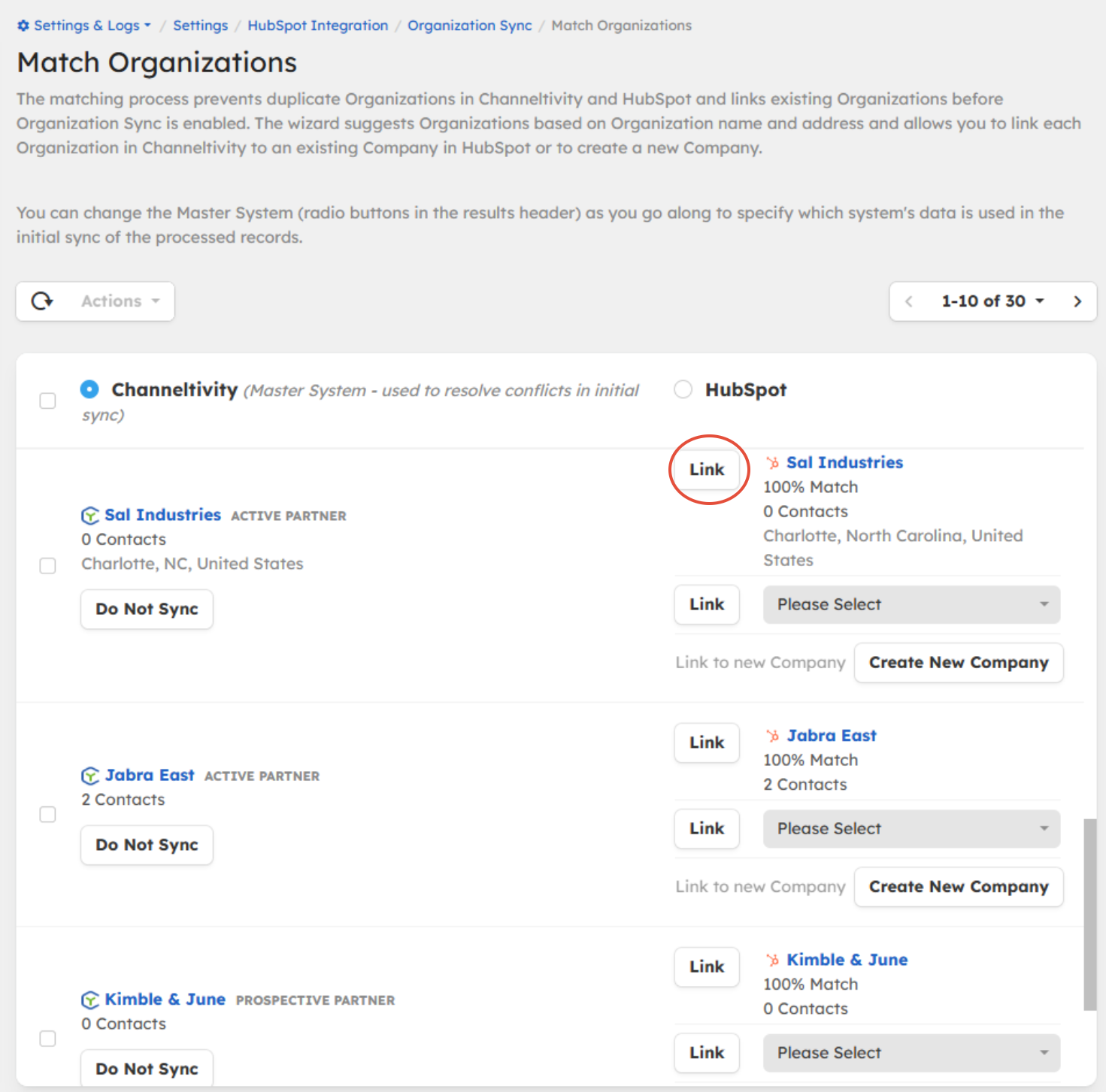Click HubSpot sprocket icon beside Jabra East
This screenshot has height=1092, width=1106.
click(x=772, y=736)
